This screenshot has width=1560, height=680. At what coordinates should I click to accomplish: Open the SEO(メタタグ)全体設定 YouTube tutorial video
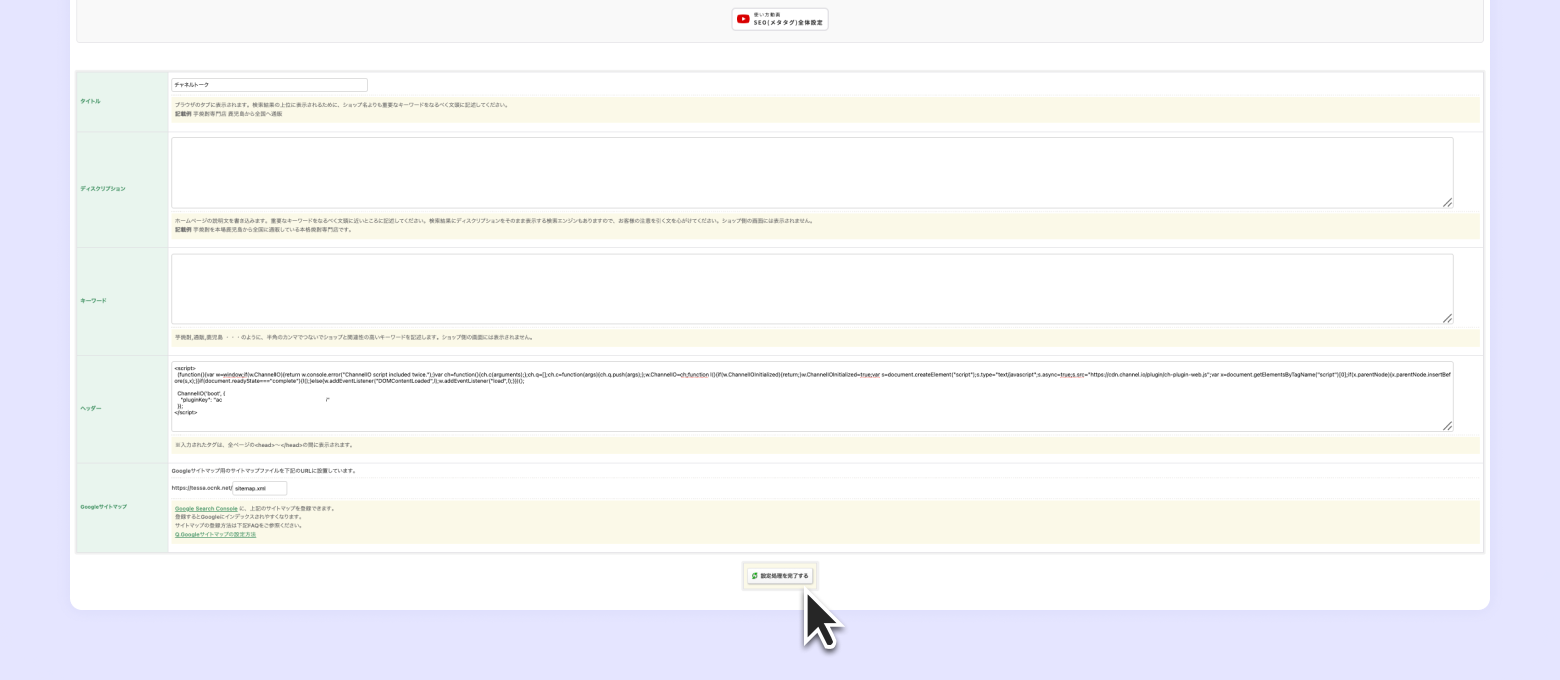tap(780, 19)
